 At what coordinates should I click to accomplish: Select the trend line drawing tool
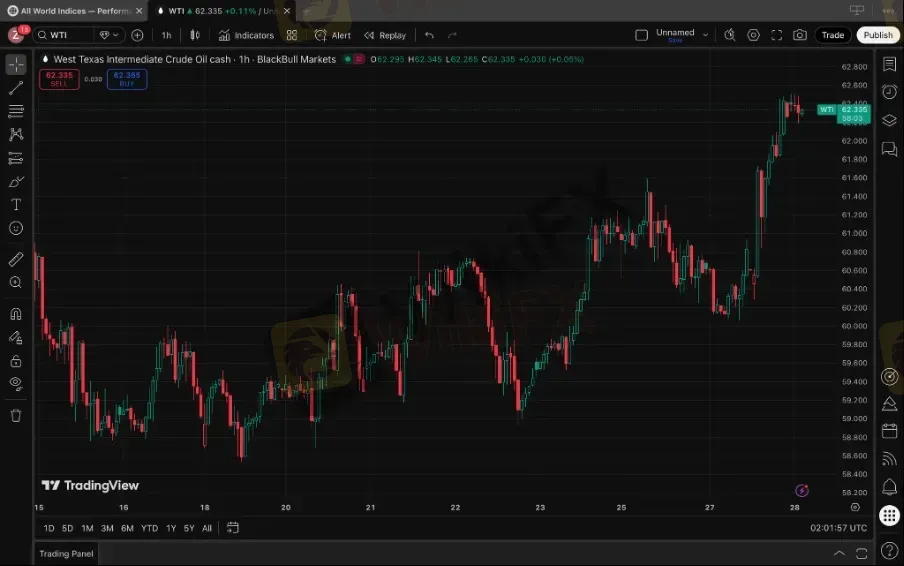pos(16,88)
